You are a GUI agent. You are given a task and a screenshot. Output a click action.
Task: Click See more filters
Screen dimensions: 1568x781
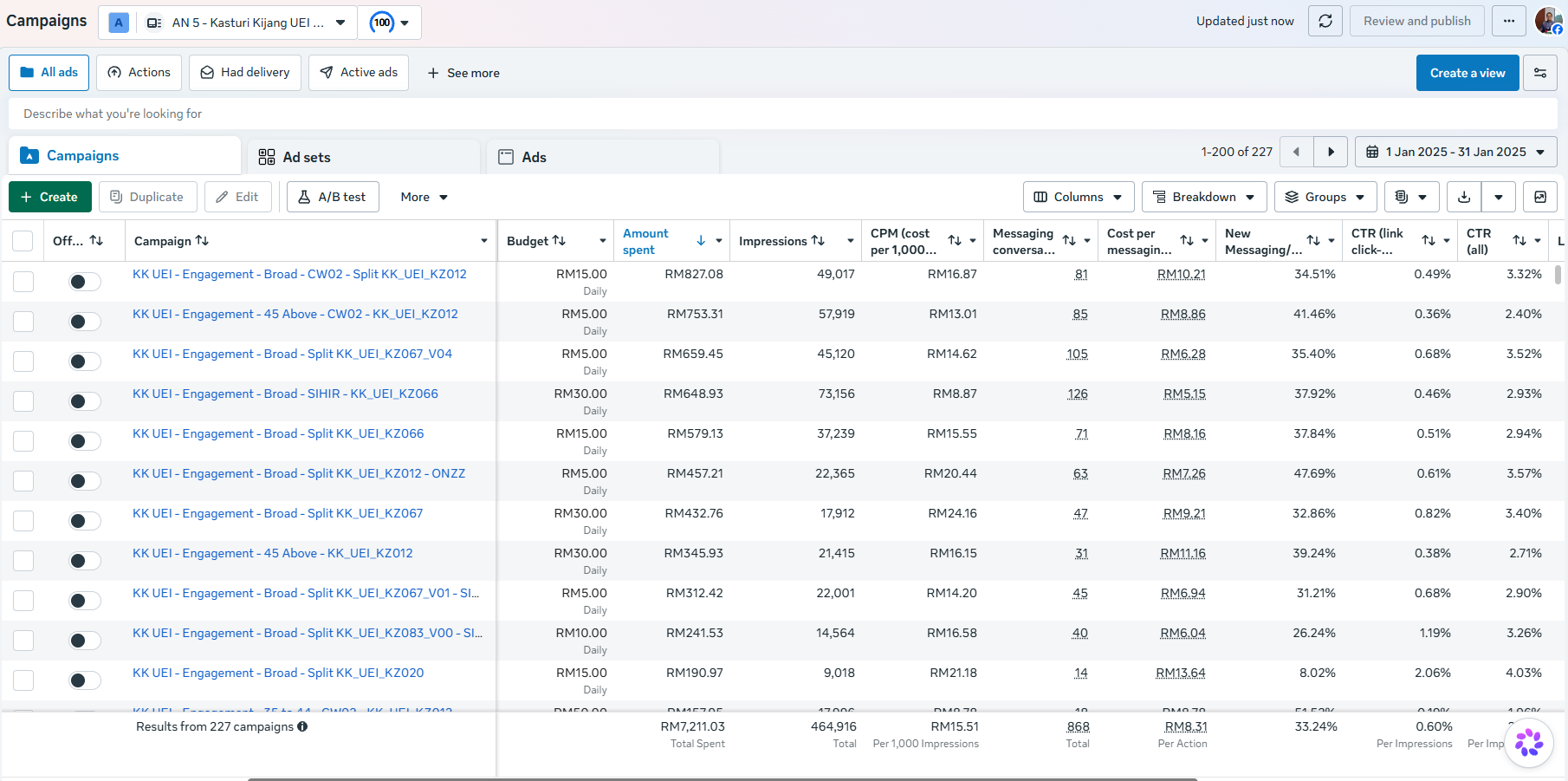pos(463,73)
